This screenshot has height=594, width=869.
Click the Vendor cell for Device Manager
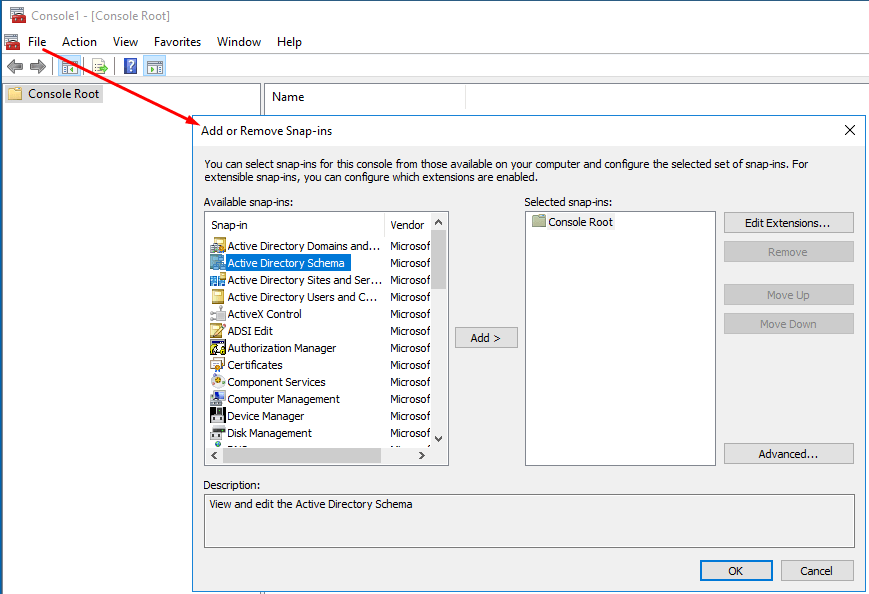pyautogui.click(x=410, y=416)
